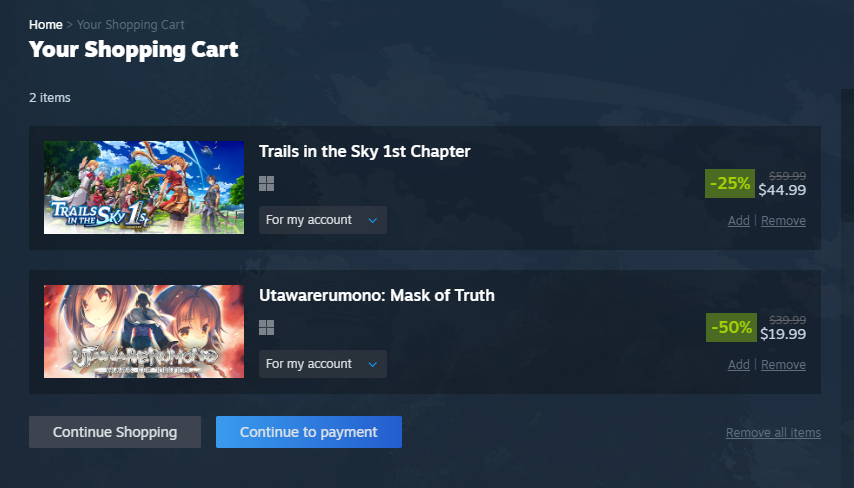The image size is (854, 488).
Task: Select 'Your Shopping Cart' breadcrumb text
Action: 131,25
